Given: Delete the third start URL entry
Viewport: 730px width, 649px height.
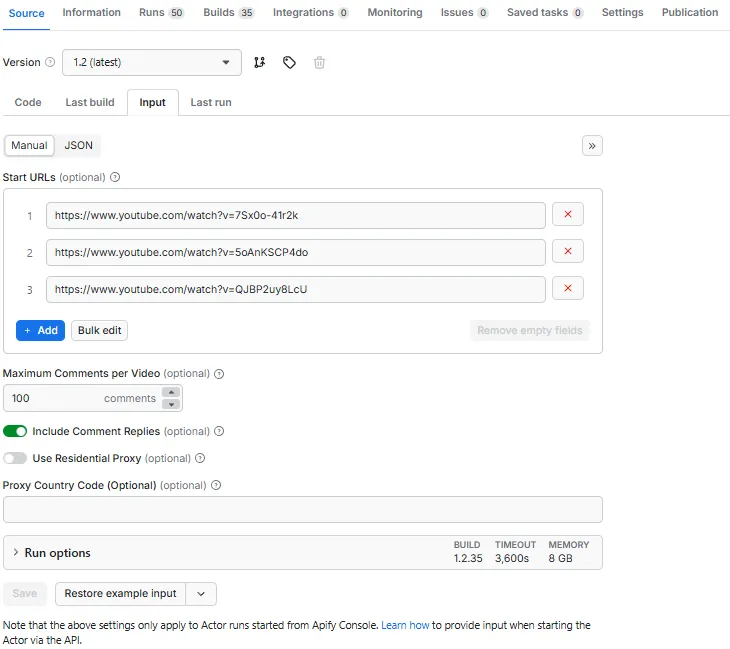Looking at the screenshot, I should tap(568, 289).
